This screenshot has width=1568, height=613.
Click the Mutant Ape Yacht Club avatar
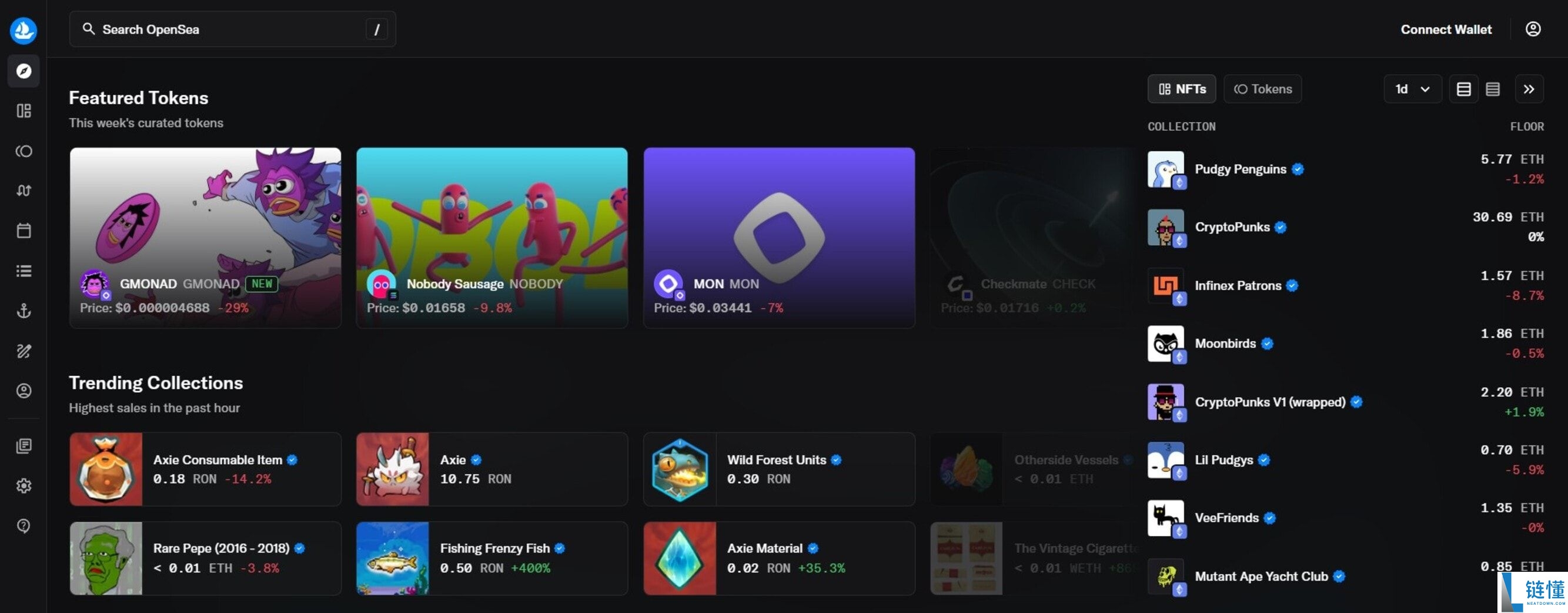(x=1166, y=577)
